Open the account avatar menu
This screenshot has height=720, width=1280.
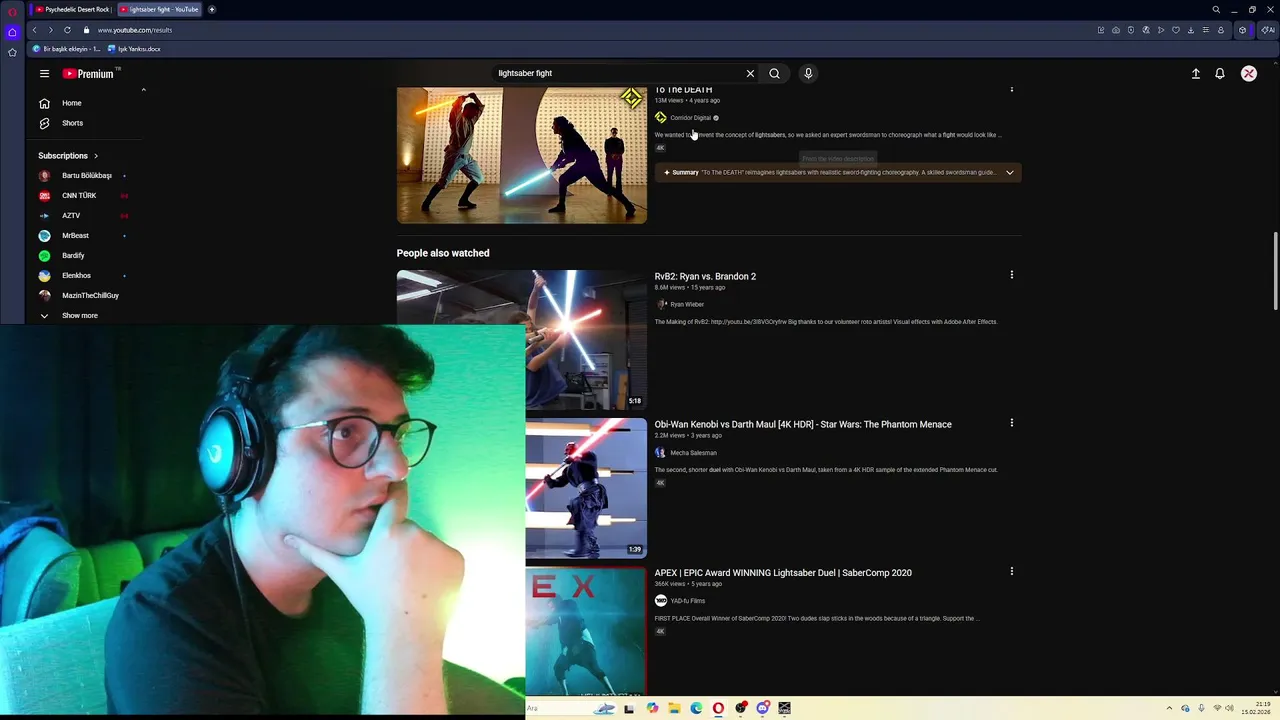(1249, 73)
